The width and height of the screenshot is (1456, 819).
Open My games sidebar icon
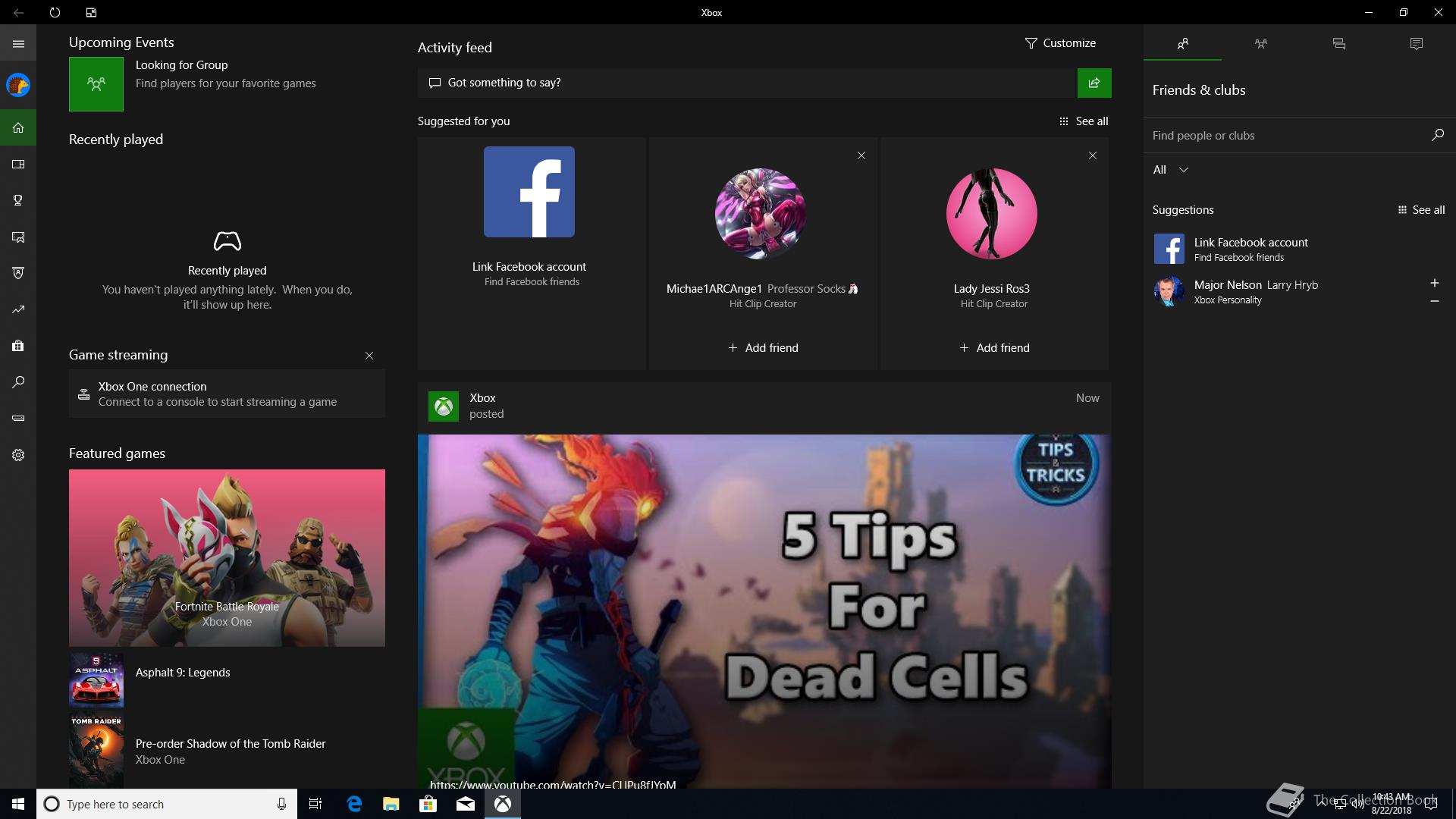tap(18, 164)
